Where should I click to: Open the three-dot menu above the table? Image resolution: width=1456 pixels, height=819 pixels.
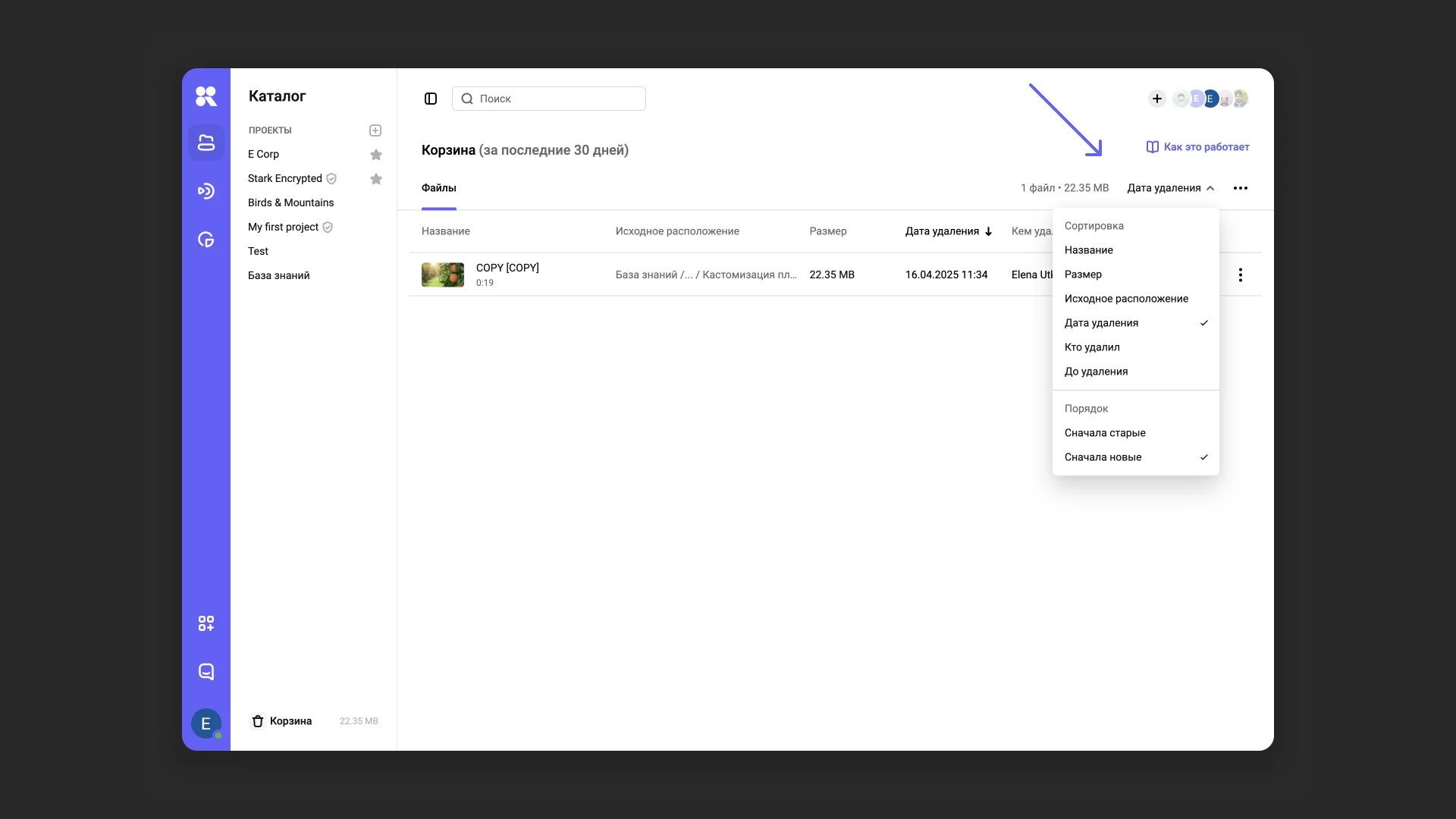click(x=1241, y=188)
